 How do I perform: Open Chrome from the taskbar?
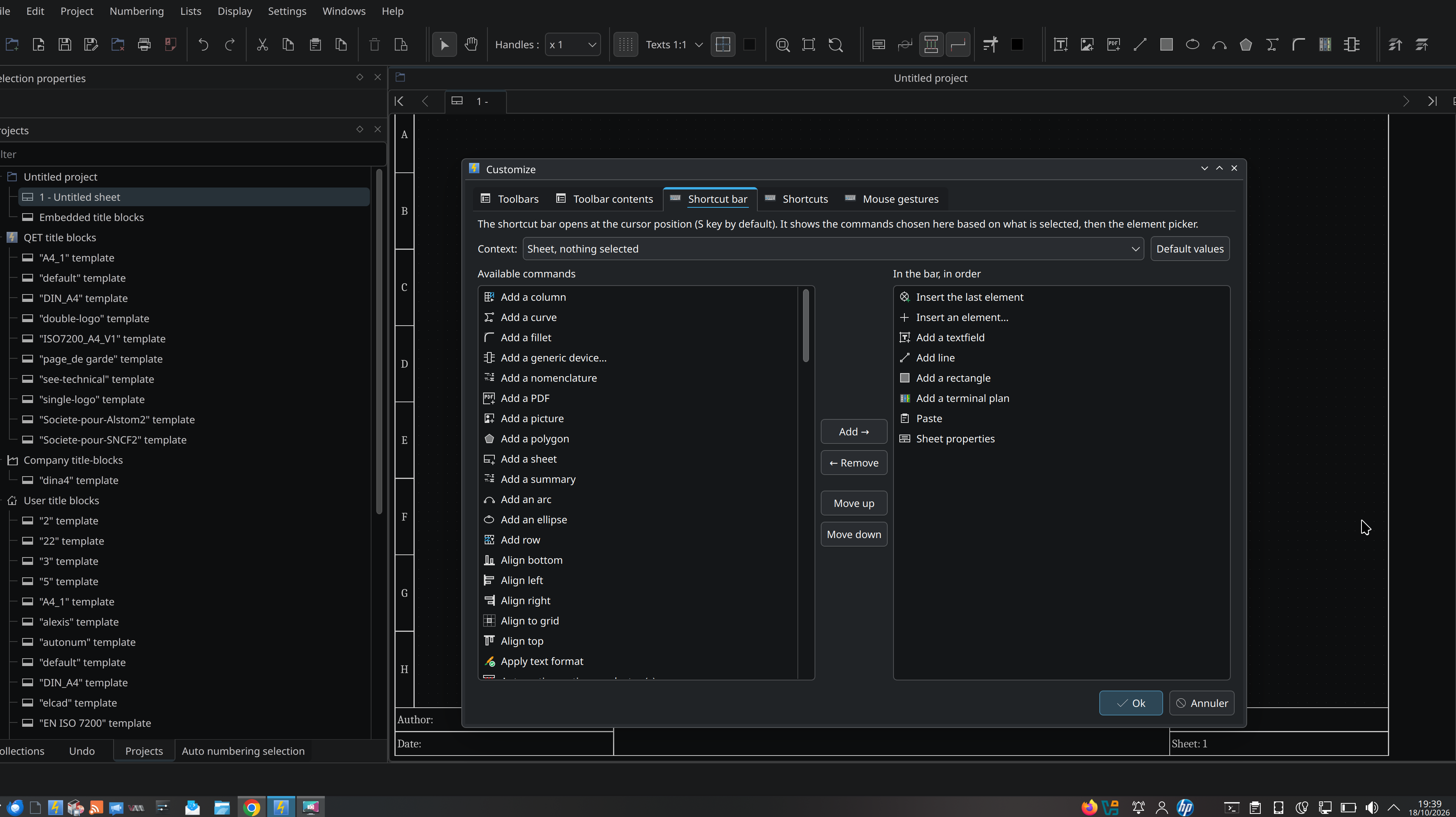point(252,807)
